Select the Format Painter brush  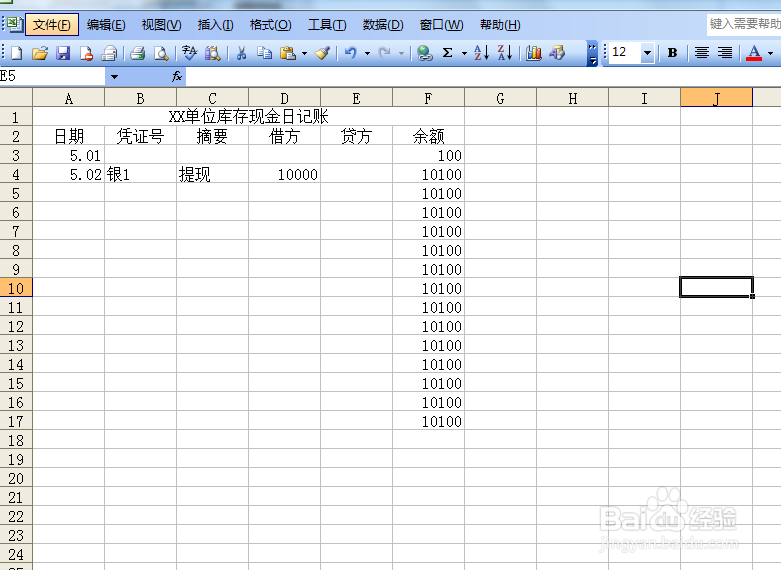point(323,53)
